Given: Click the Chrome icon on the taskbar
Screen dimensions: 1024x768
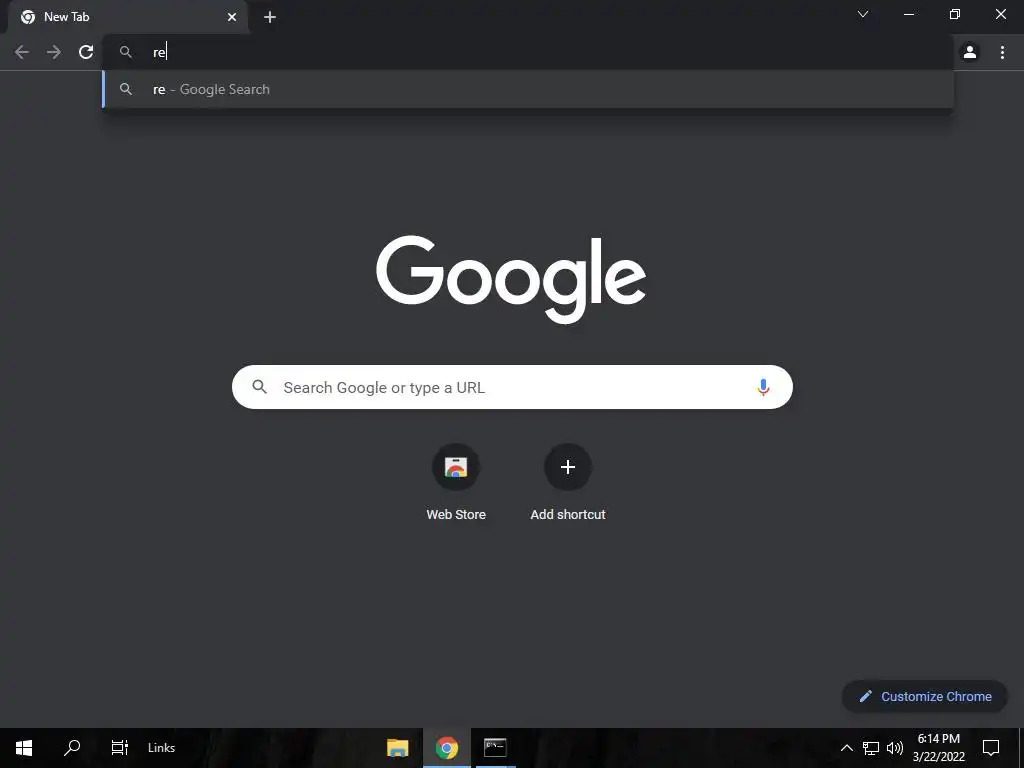Looking at the screenshot, I should pos(447,748).
